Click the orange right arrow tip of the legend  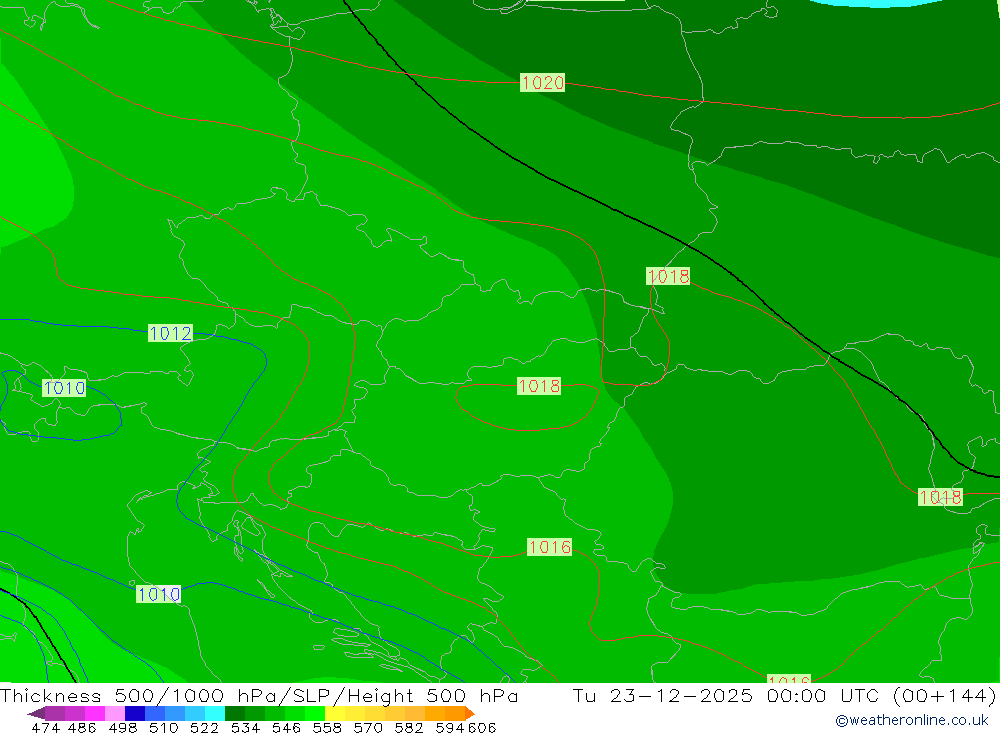470,714
